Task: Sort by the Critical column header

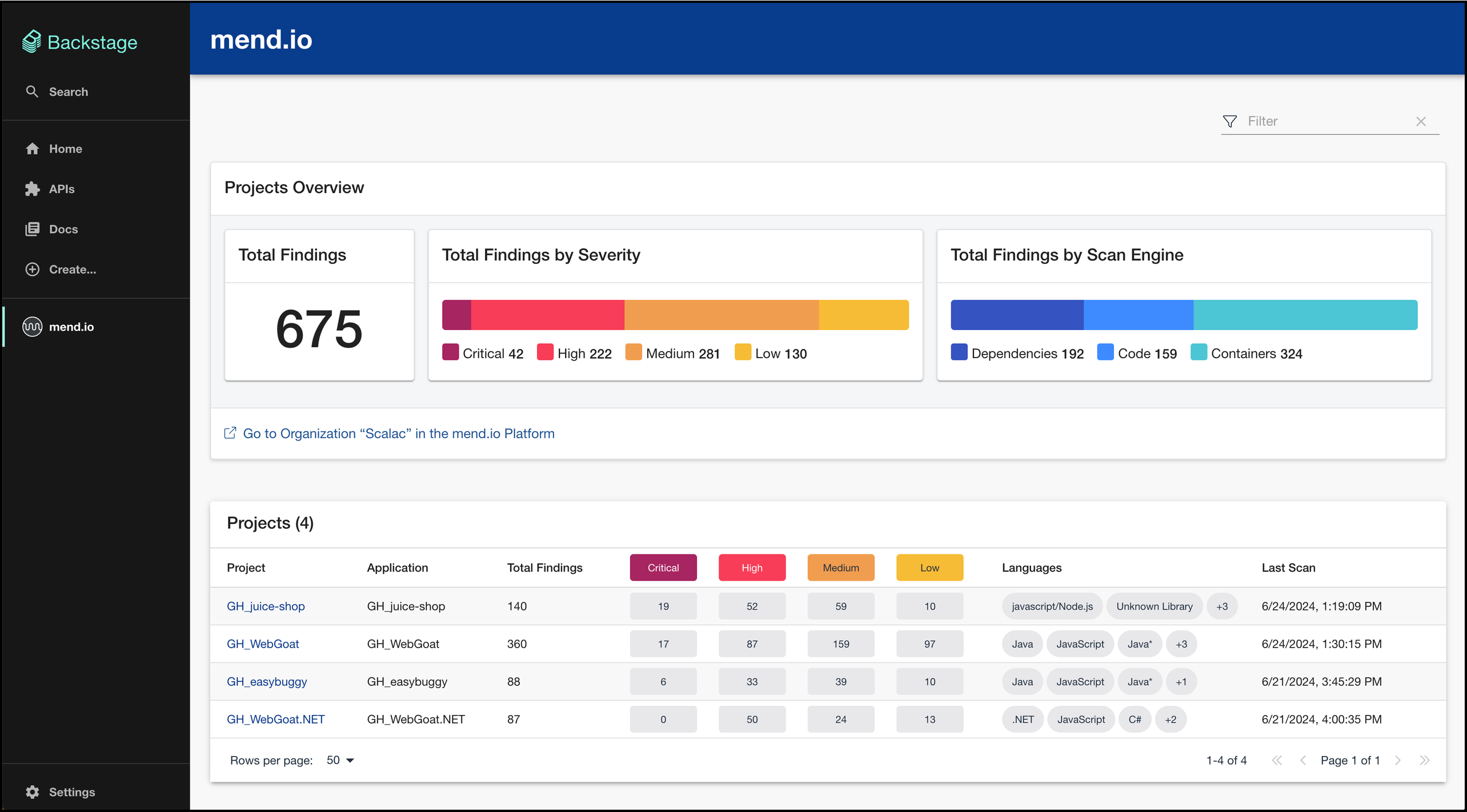Action: pos(663,568)
